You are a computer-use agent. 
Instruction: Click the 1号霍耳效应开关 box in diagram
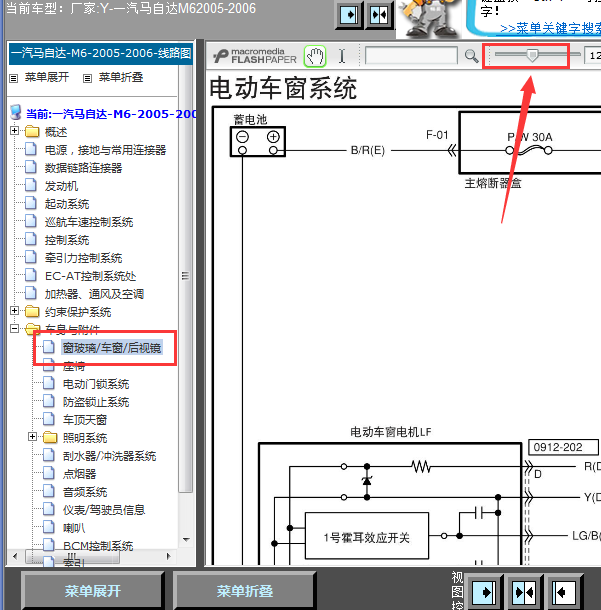pyautogui.click(x=367, y=536)
